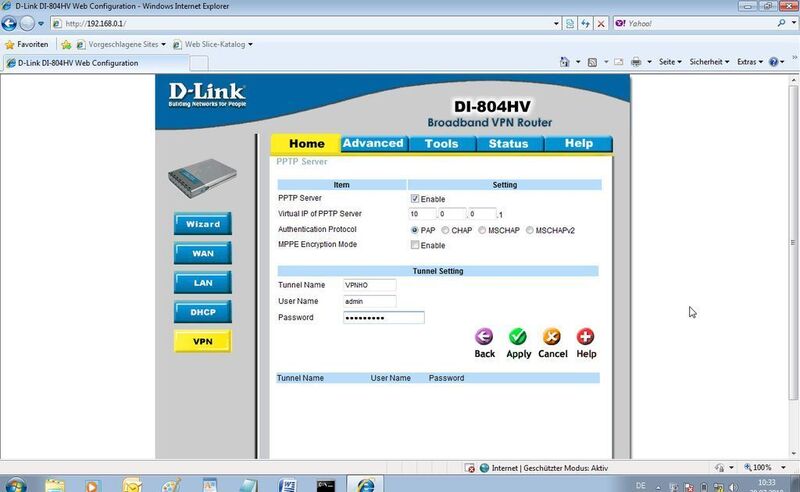Refresh the page with reload icon
This screenshot has height=492, width=800.
tap(585, 23)
